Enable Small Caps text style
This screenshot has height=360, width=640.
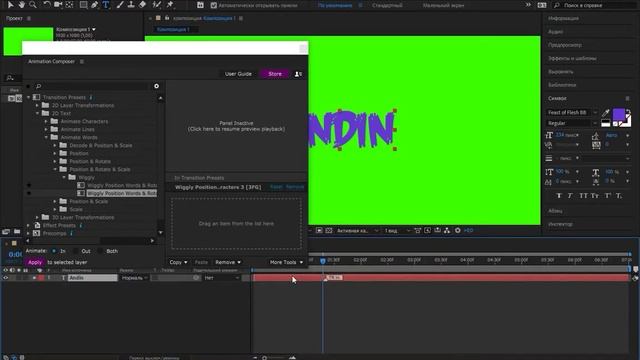(x=595, y=196)
